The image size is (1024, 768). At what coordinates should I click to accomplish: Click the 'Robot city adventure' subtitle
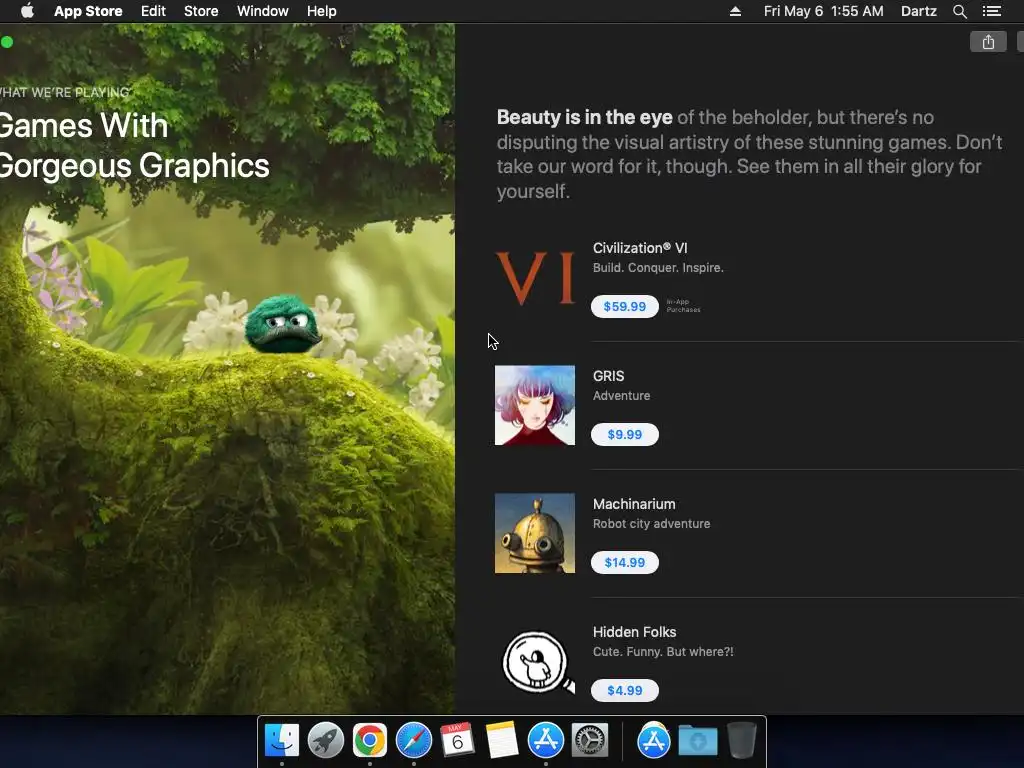(651, 524)
